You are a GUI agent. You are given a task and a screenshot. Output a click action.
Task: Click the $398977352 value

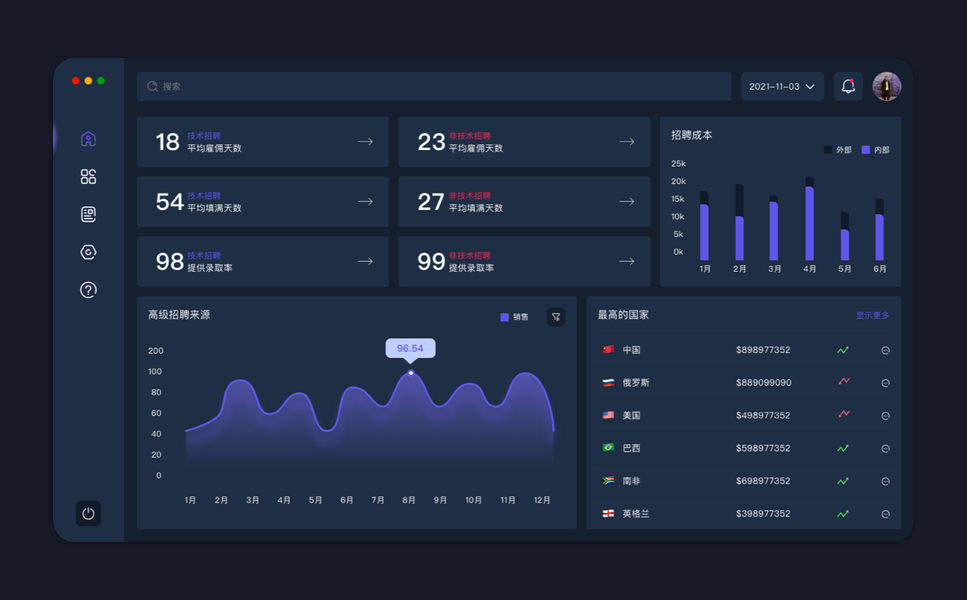(x=763, y=513)
